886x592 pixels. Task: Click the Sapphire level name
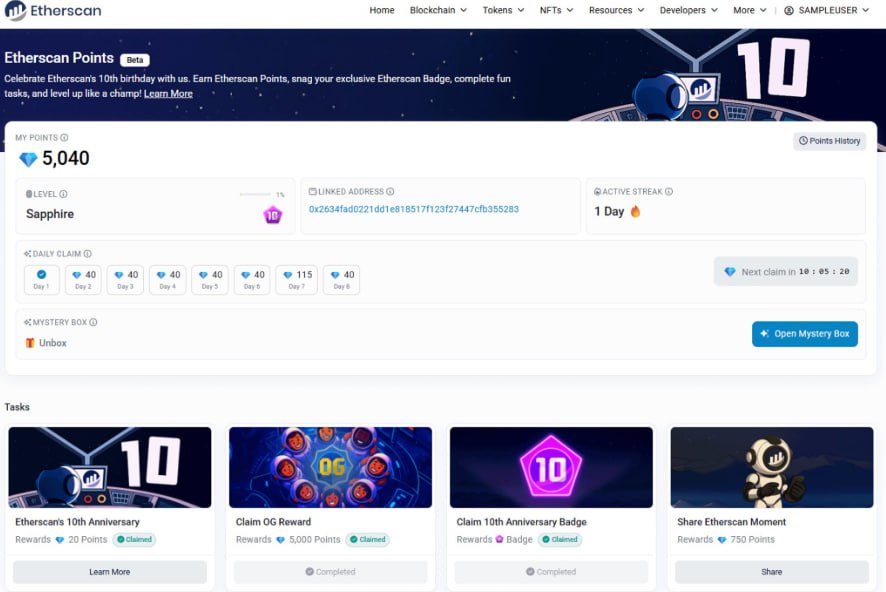(50, 214)
